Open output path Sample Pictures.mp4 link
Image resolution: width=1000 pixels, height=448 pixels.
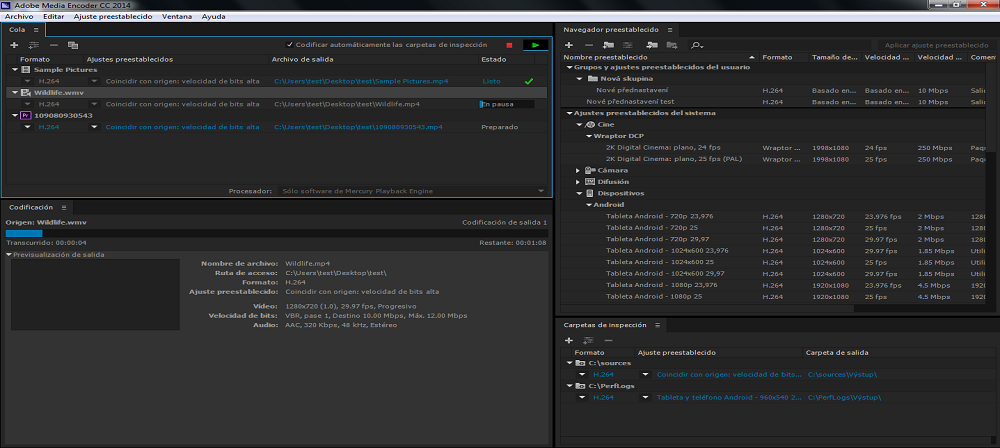[361, 81]
